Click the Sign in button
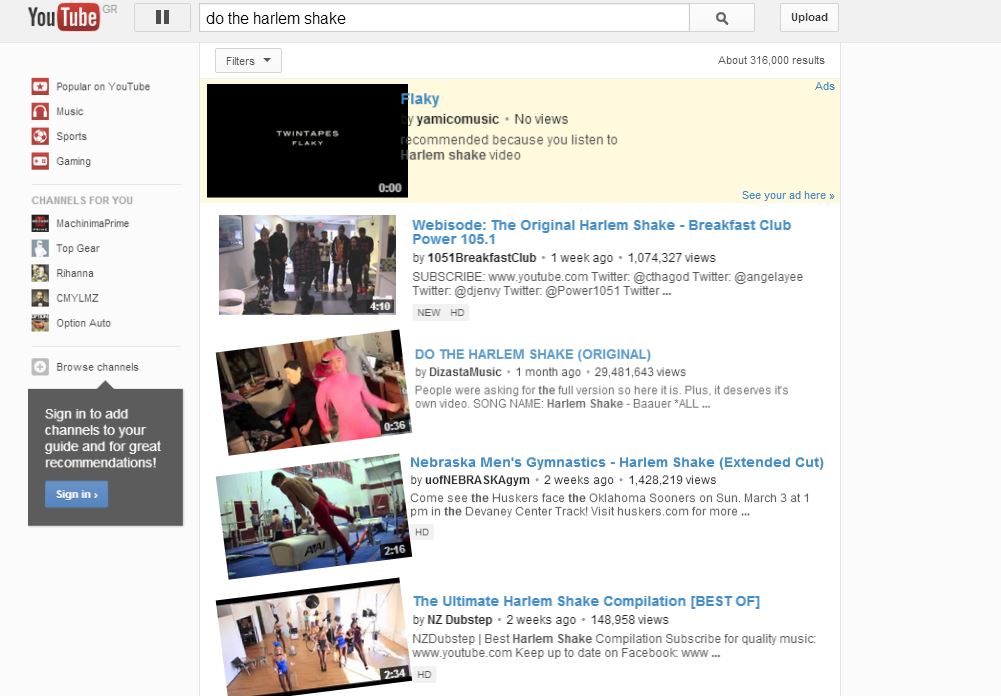The width and height of the screenshot is (1001, 696). click(x=76, y=493)
